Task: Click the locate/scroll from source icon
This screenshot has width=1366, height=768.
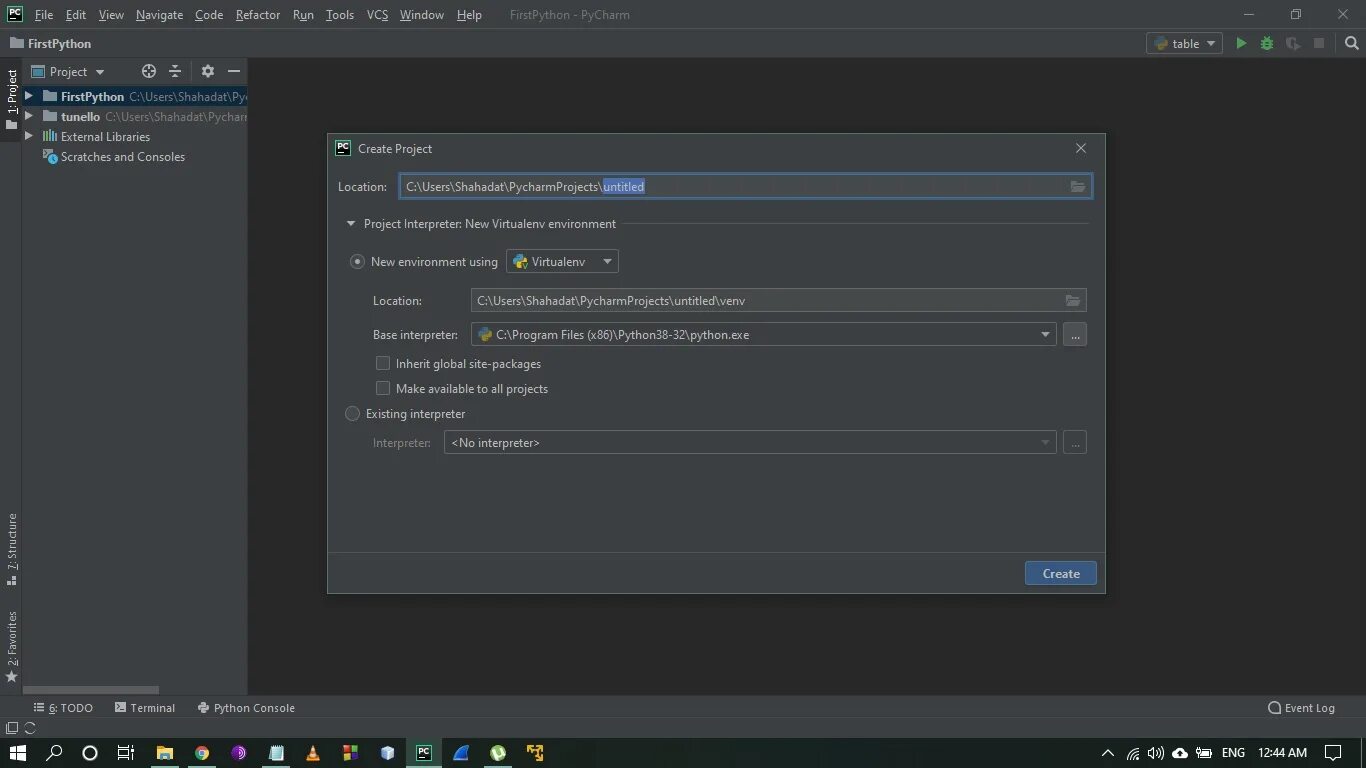Action: [x=149, y=71]
